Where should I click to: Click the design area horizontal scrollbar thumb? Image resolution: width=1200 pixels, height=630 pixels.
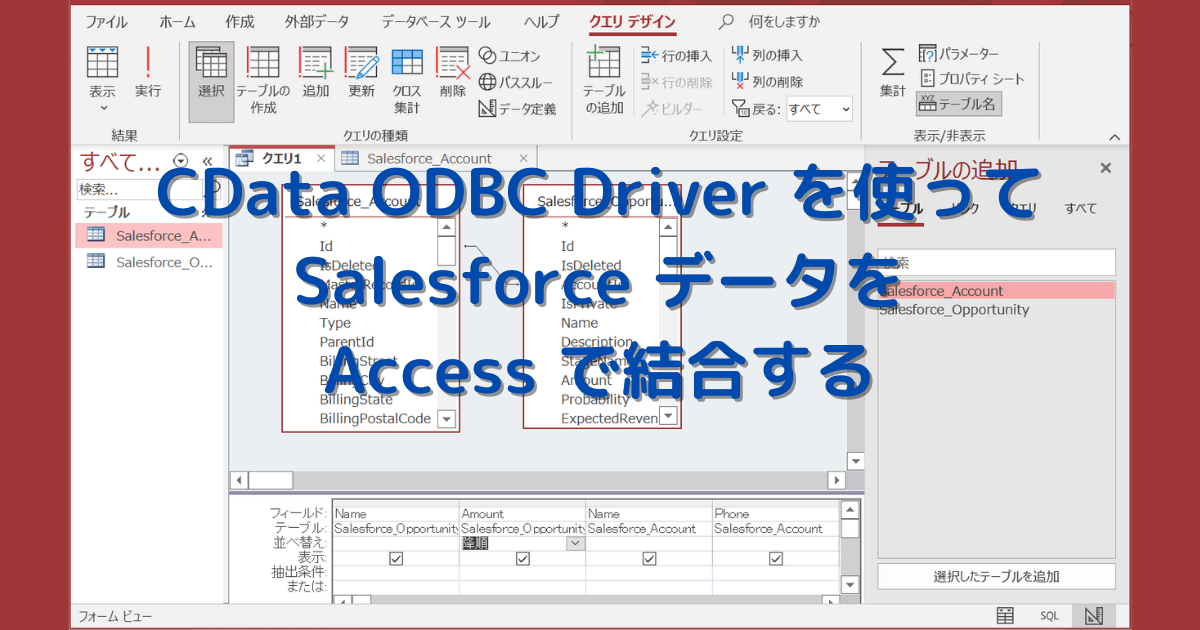(270, 481)
